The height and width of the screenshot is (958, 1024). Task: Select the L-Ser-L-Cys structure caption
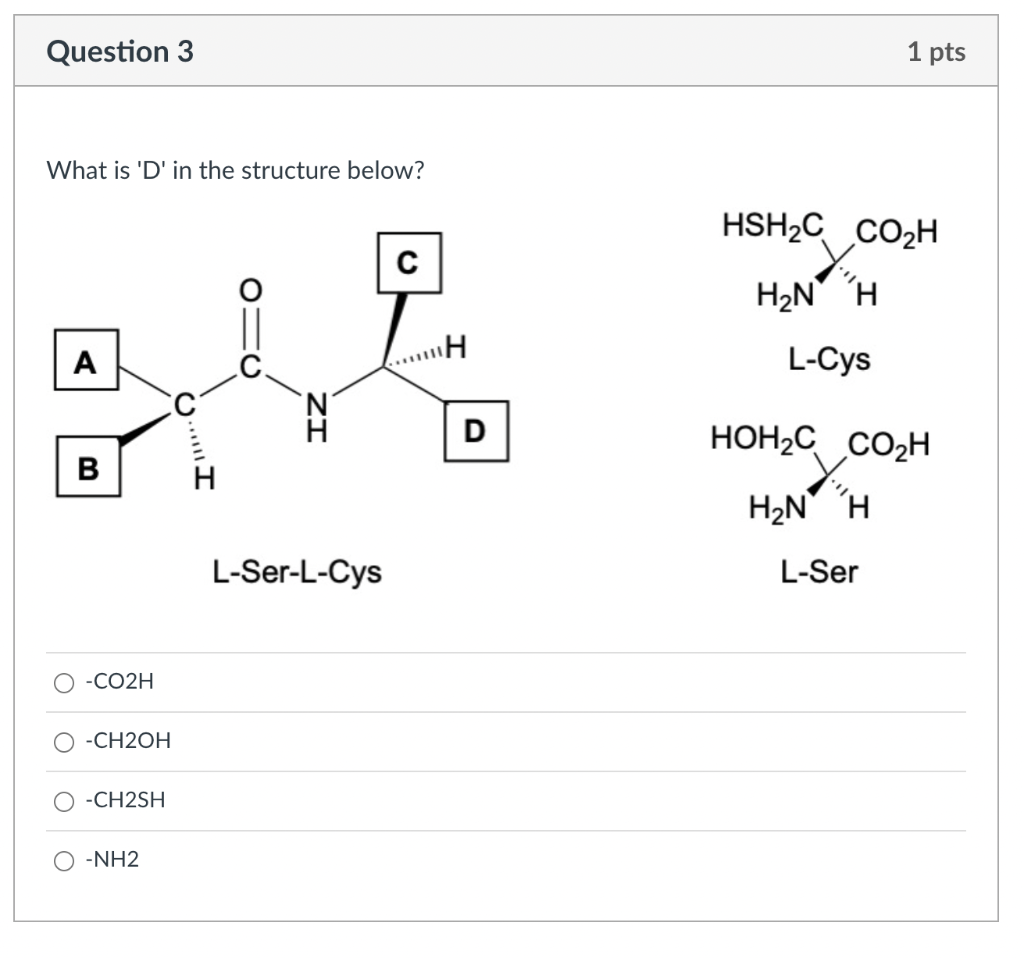coord(296,572)
